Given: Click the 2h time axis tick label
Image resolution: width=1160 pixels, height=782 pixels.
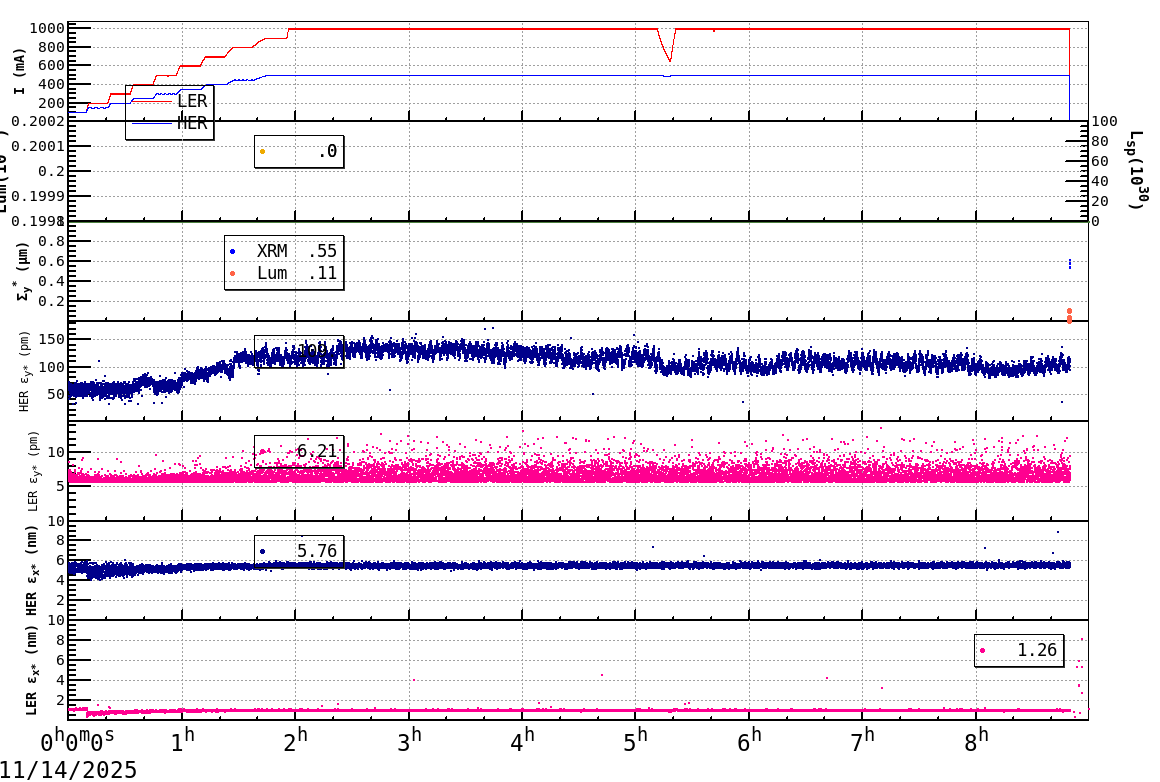Looking at the screenshot, I should coord(295,741).
